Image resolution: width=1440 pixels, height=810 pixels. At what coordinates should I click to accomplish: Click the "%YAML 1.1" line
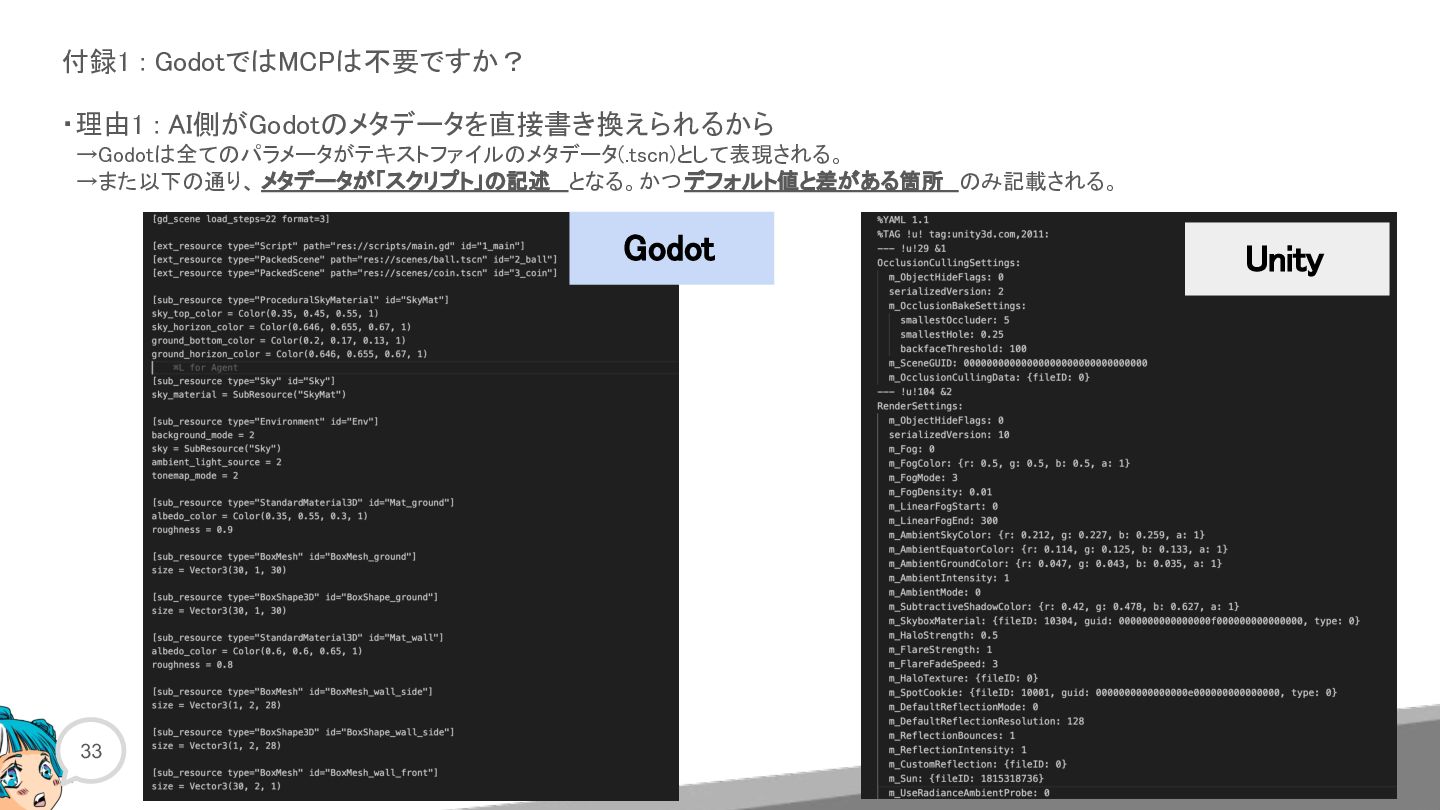tap(903, 219)
